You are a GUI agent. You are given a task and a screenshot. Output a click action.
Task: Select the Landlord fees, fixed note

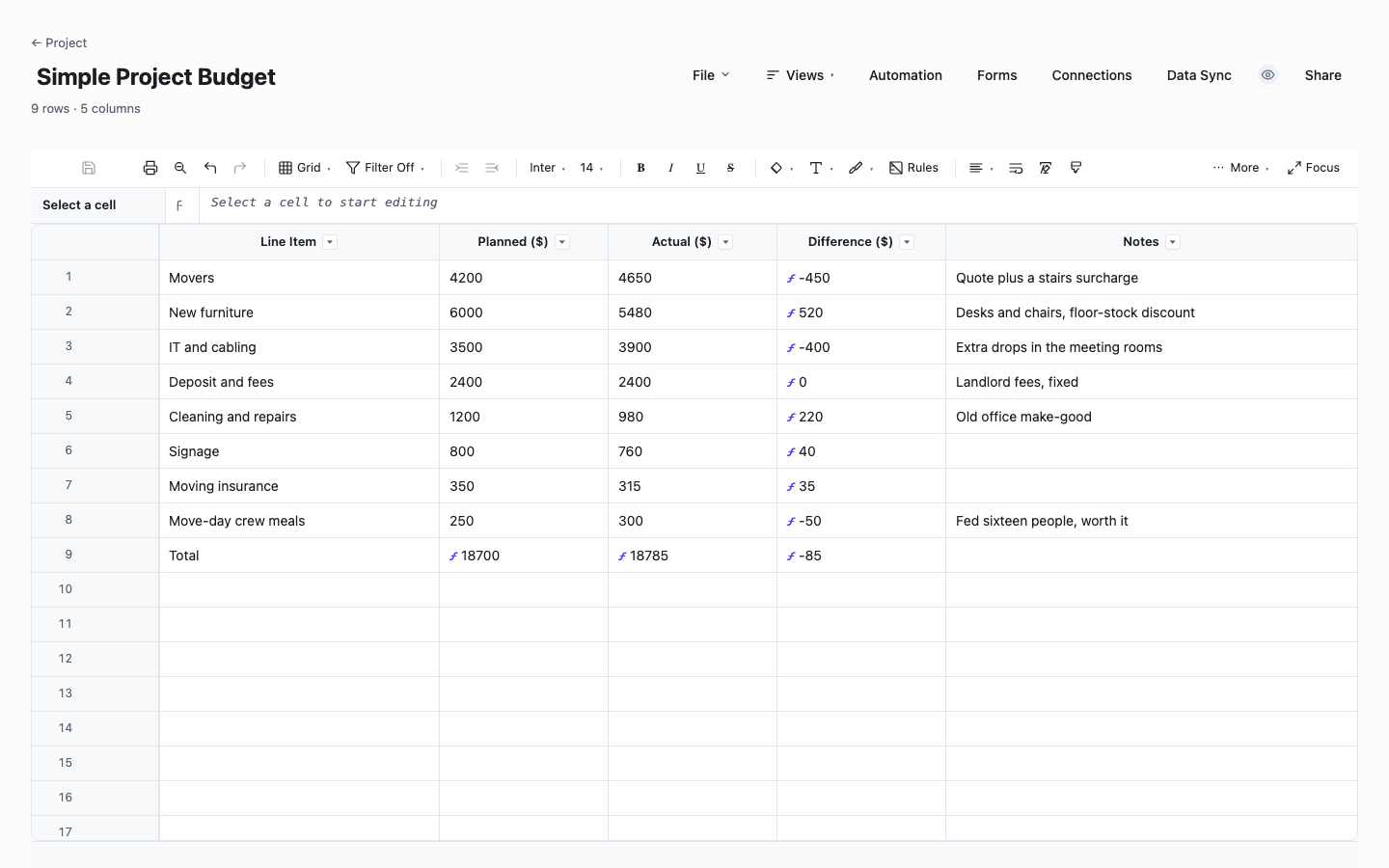coord(1152,382)
